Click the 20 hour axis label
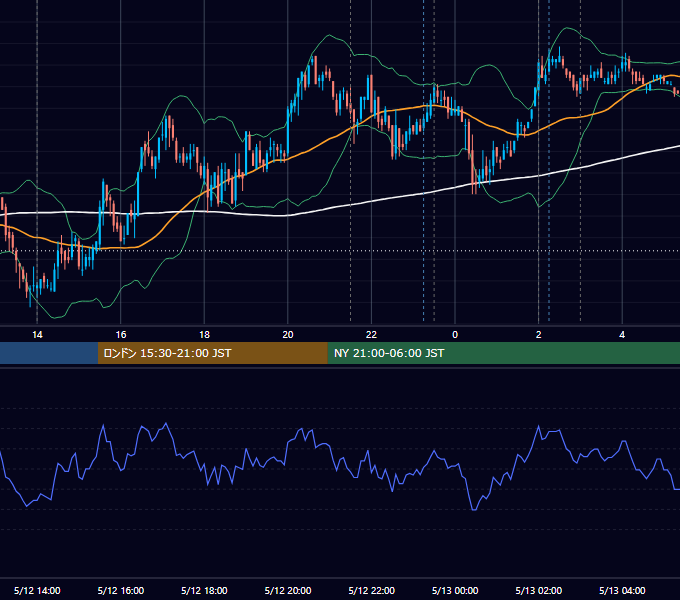This screenshot has width=680, height=600. pyautogui.click(x=288, y=335)
